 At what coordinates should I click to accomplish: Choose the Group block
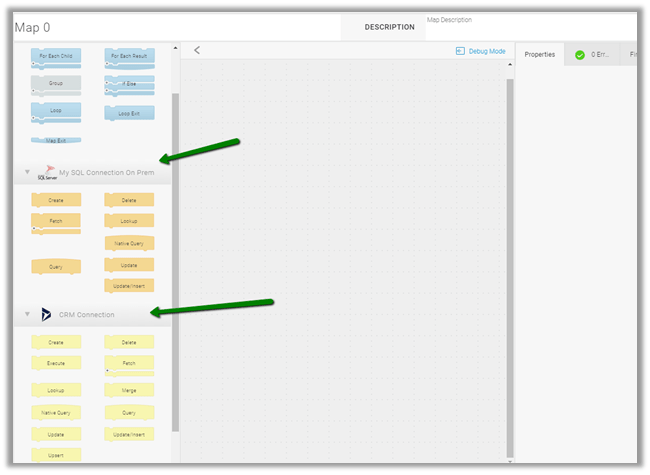[x=56, y=85]
